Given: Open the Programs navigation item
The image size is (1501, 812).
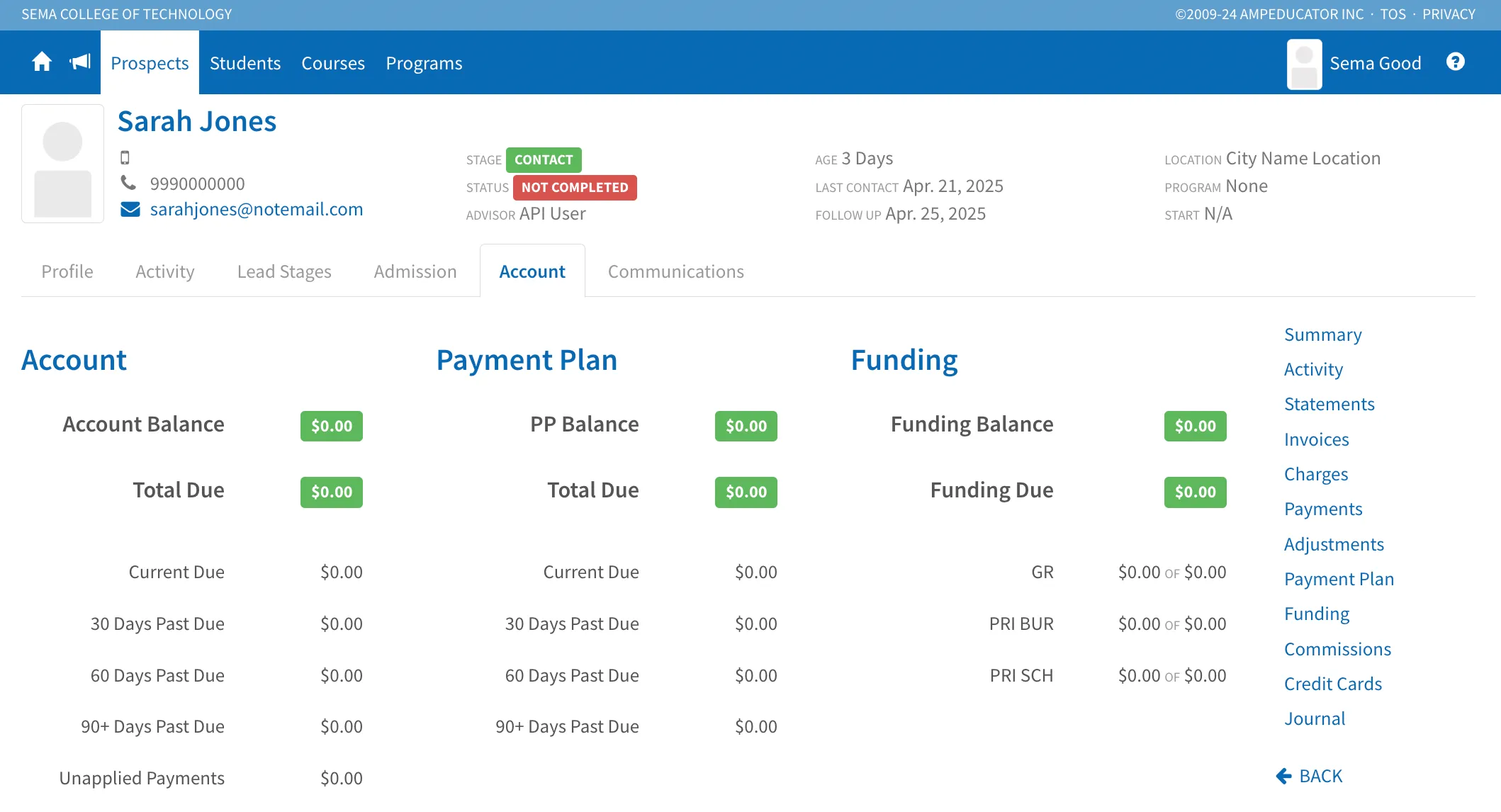Looking at the screenshot, I should point(424,63).
